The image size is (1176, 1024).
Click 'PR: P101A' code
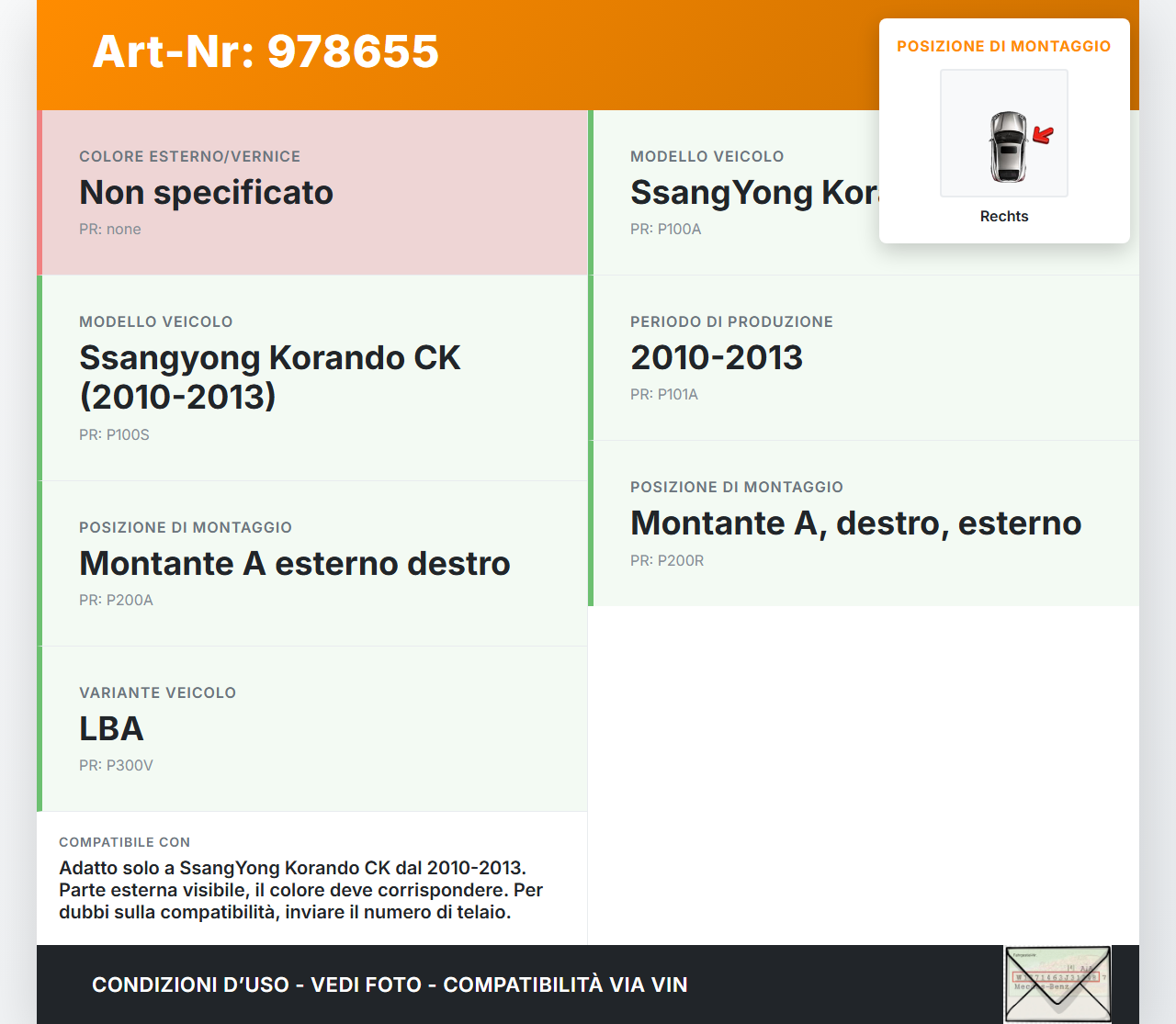tap(664, 395)
